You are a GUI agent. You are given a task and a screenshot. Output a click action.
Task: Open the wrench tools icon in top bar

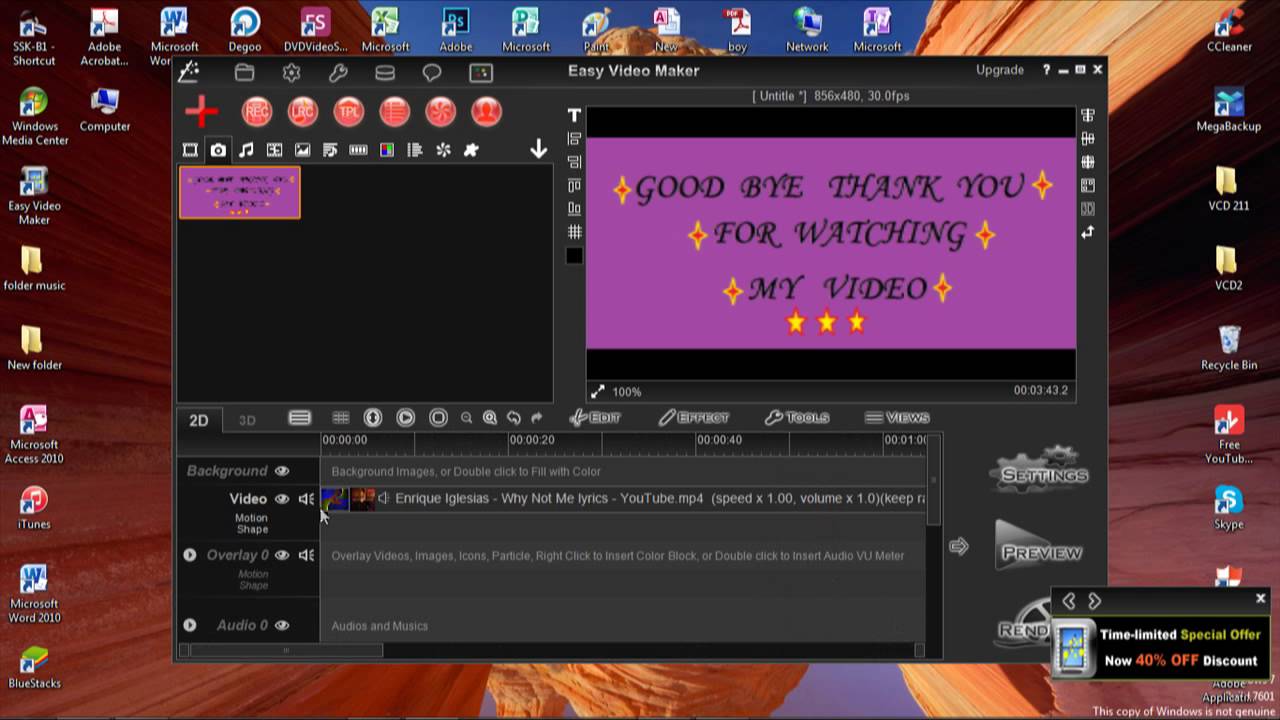tap(338, 72)
